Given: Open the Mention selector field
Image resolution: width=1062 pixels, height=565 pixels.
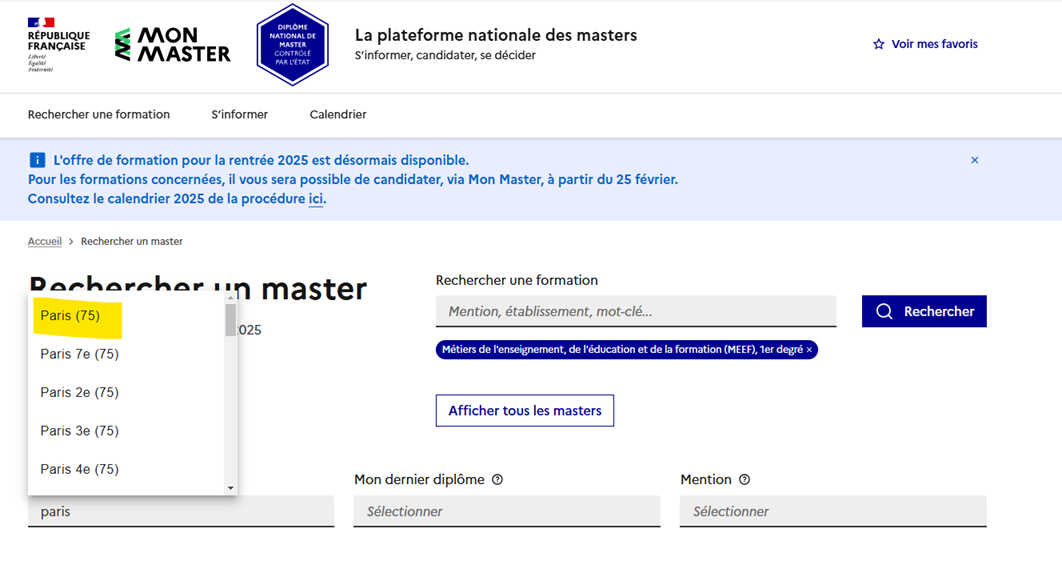Looking at the screenshot, I should tap(832, 511).
